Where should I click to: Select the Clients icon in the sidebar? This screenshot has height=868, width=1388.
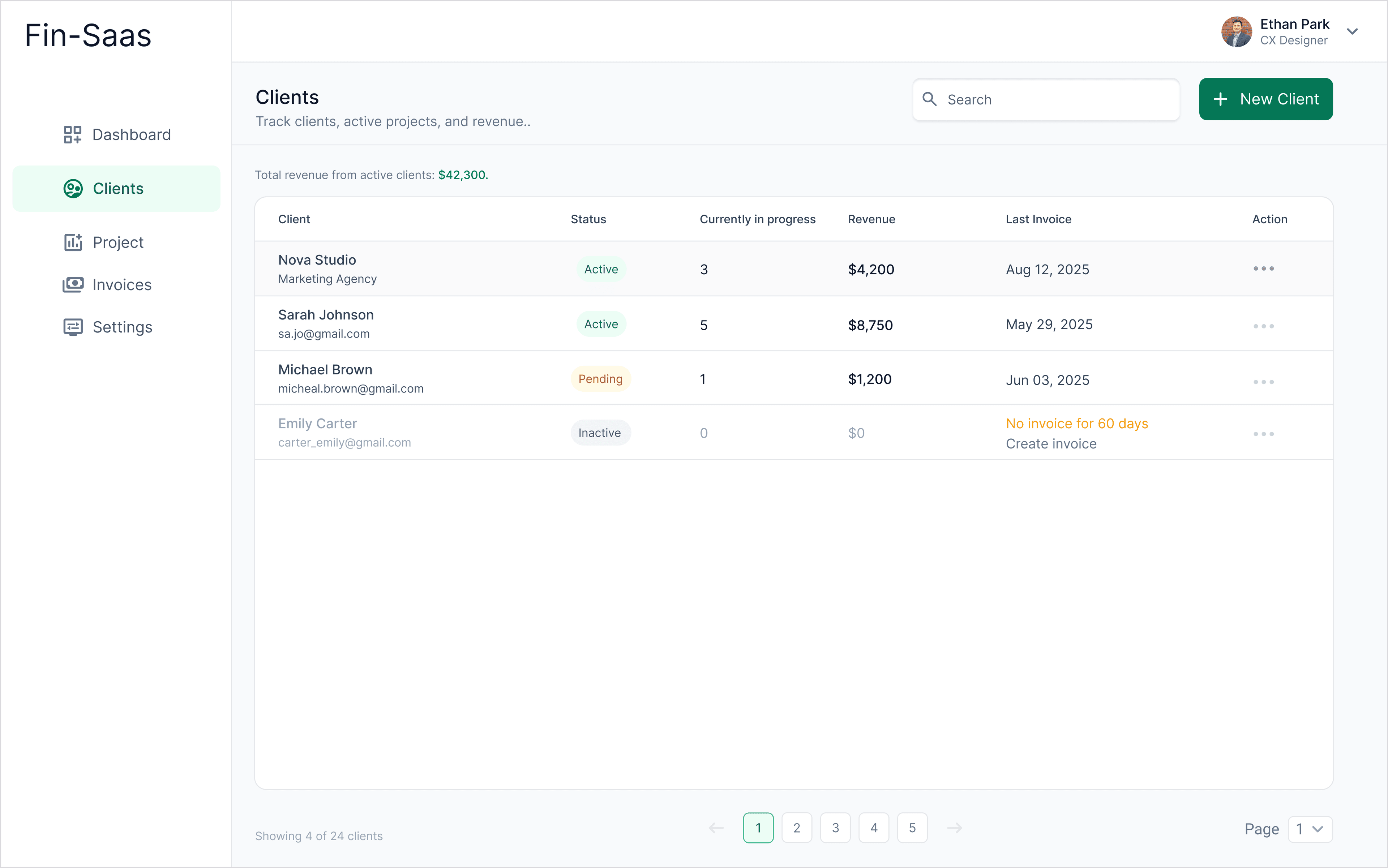pos(72,188)
